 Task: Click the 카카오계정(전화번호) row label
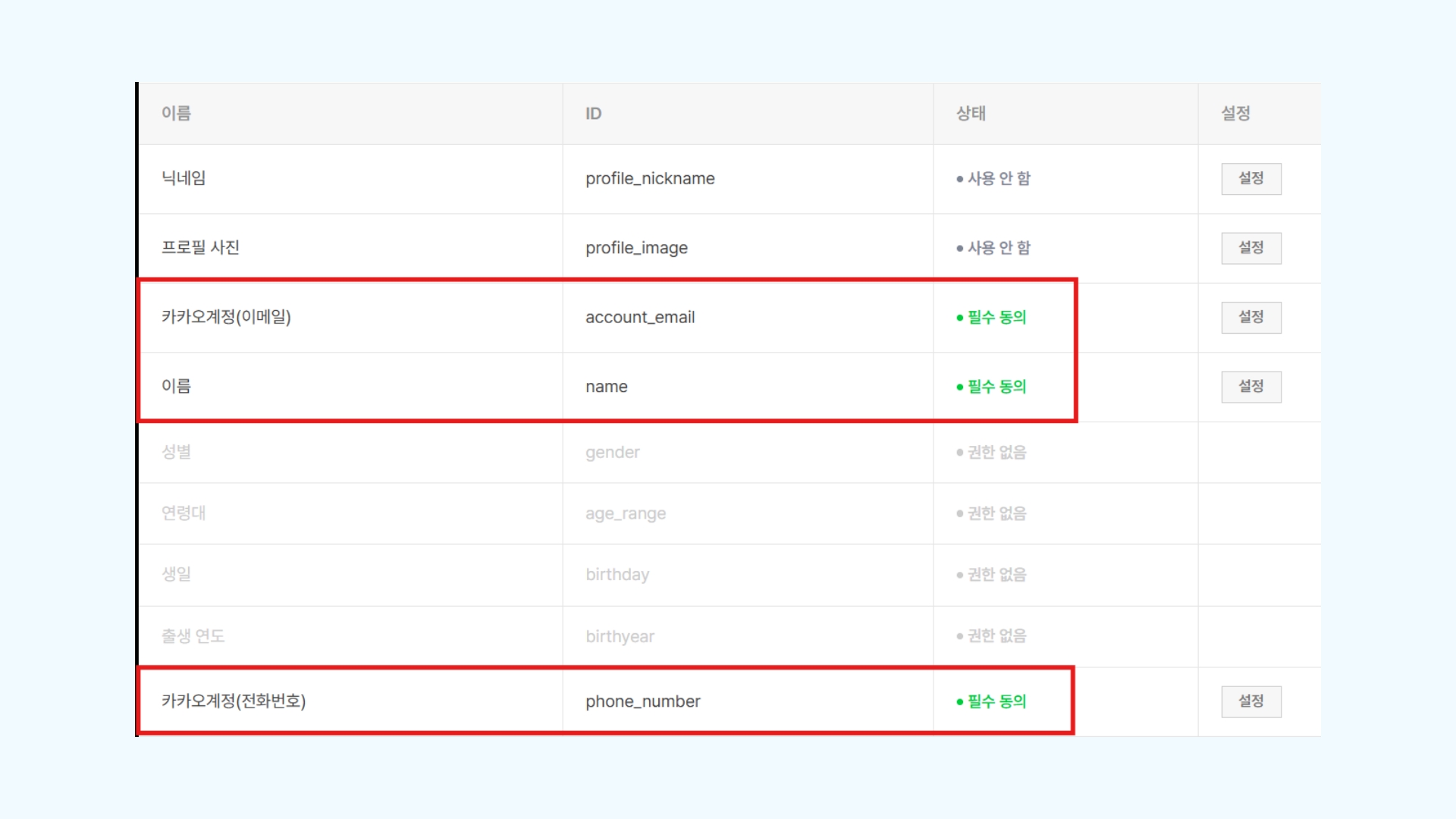[x=234, y=701]
